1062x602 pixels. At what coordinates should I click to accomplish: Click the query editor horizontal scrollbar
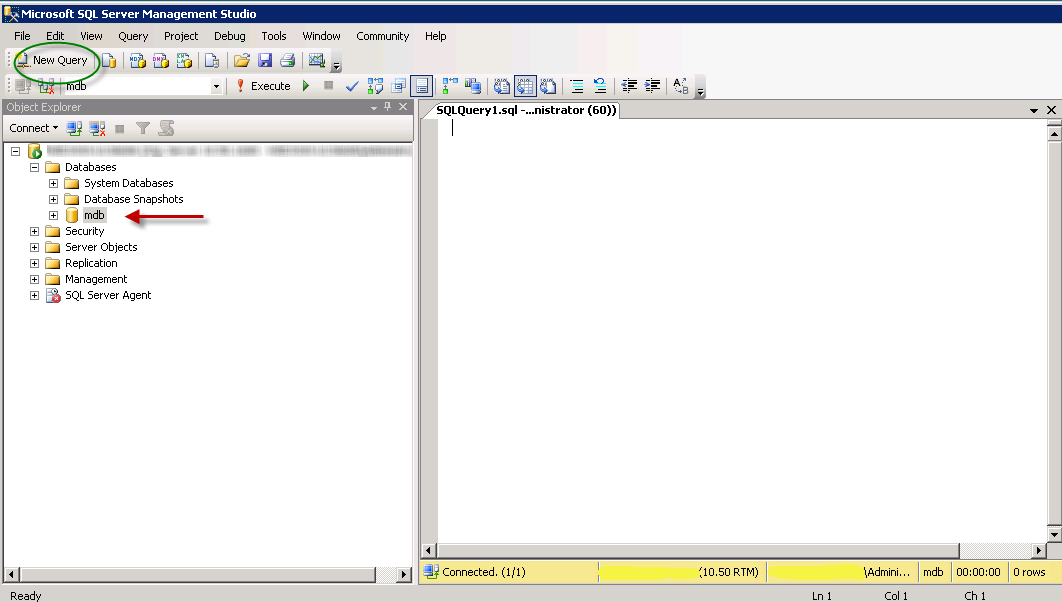tap(698, 551)
